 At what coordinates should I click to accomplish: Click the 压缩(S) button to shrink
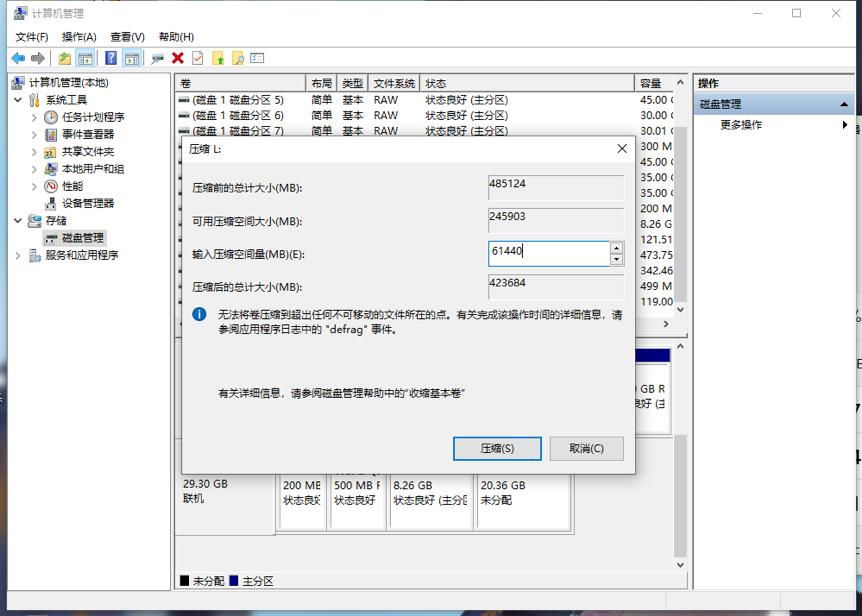click(x=497, y=448)
